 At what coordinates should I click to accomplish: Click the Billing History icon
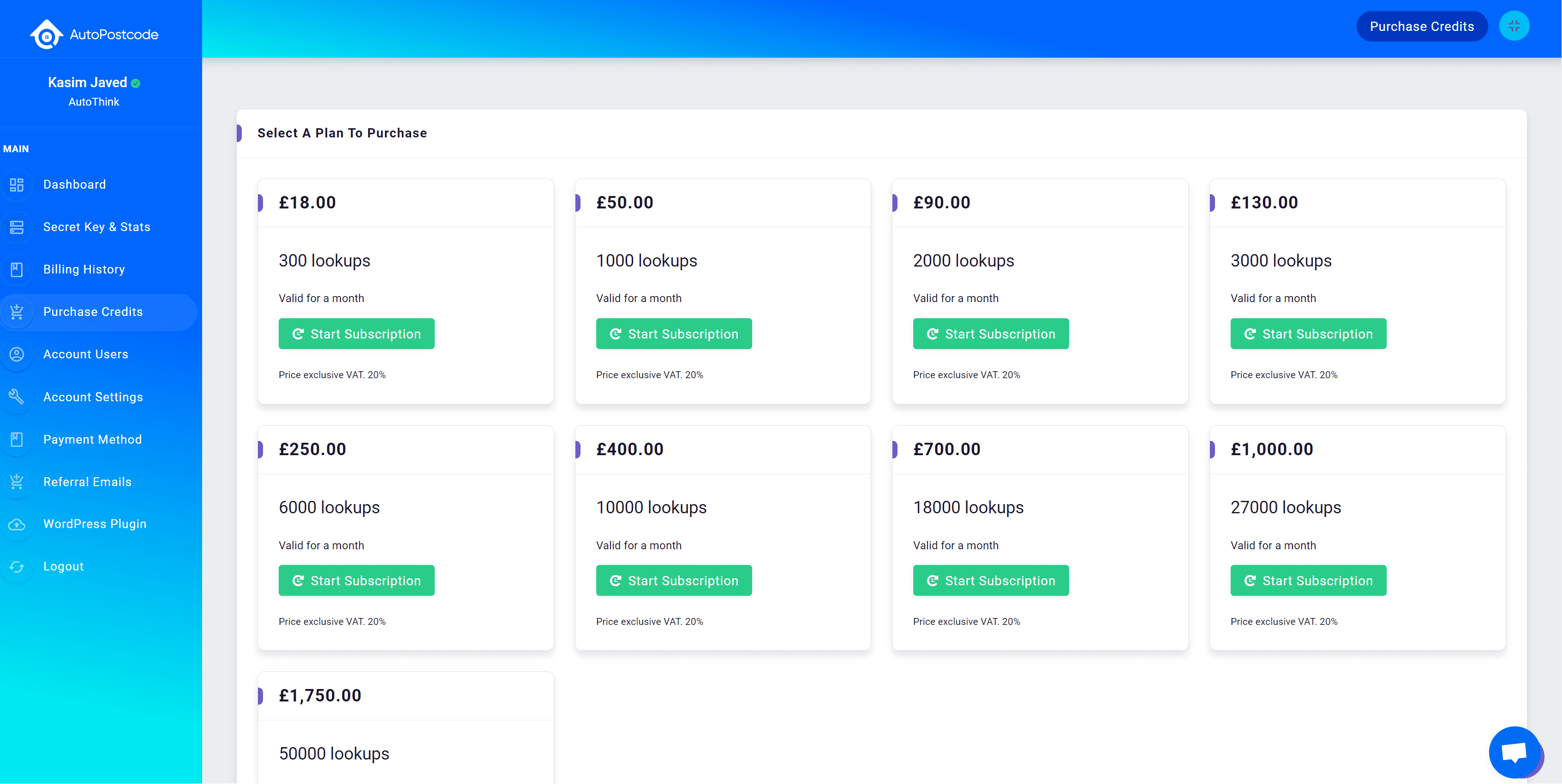click(x=17, y=270)
